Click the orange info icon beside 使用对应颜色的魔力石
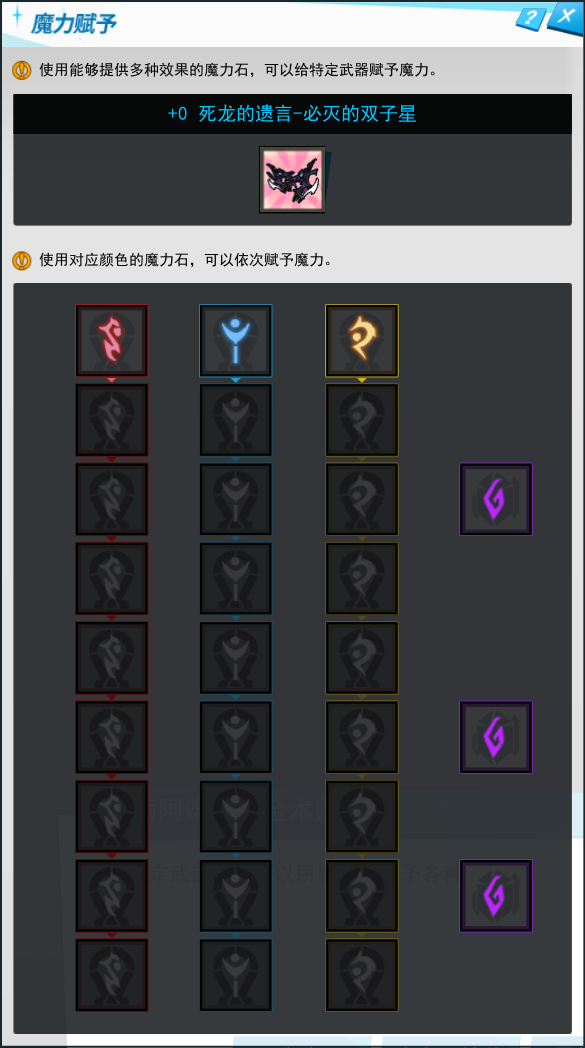Screen dimensions: 585x1048 point(22,260)
